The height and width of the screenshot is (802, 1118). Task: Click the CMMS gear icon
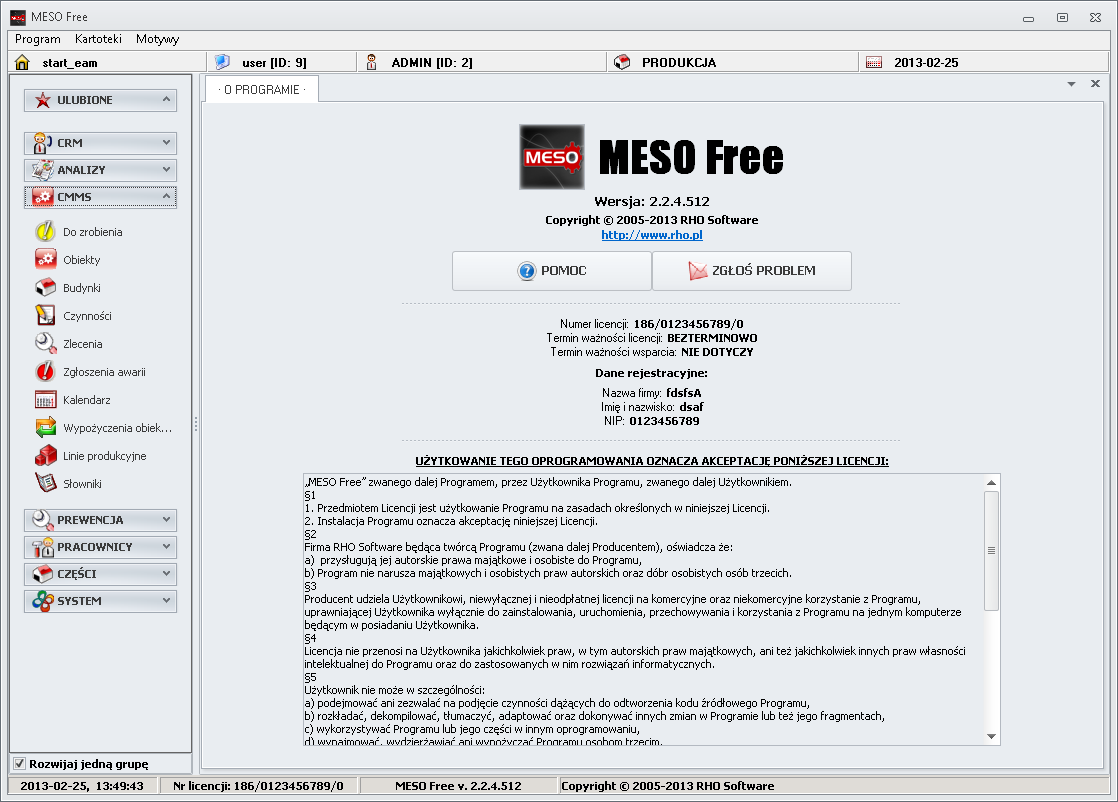[43, 197]
